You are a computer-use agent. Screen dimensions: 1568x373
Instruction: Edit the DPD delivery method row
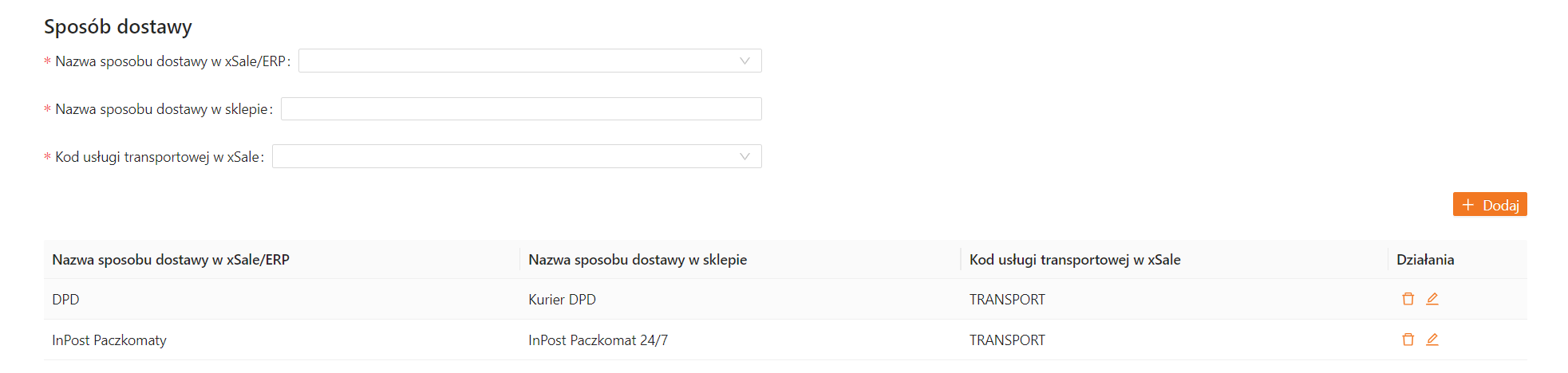[x=1432, y=299]
